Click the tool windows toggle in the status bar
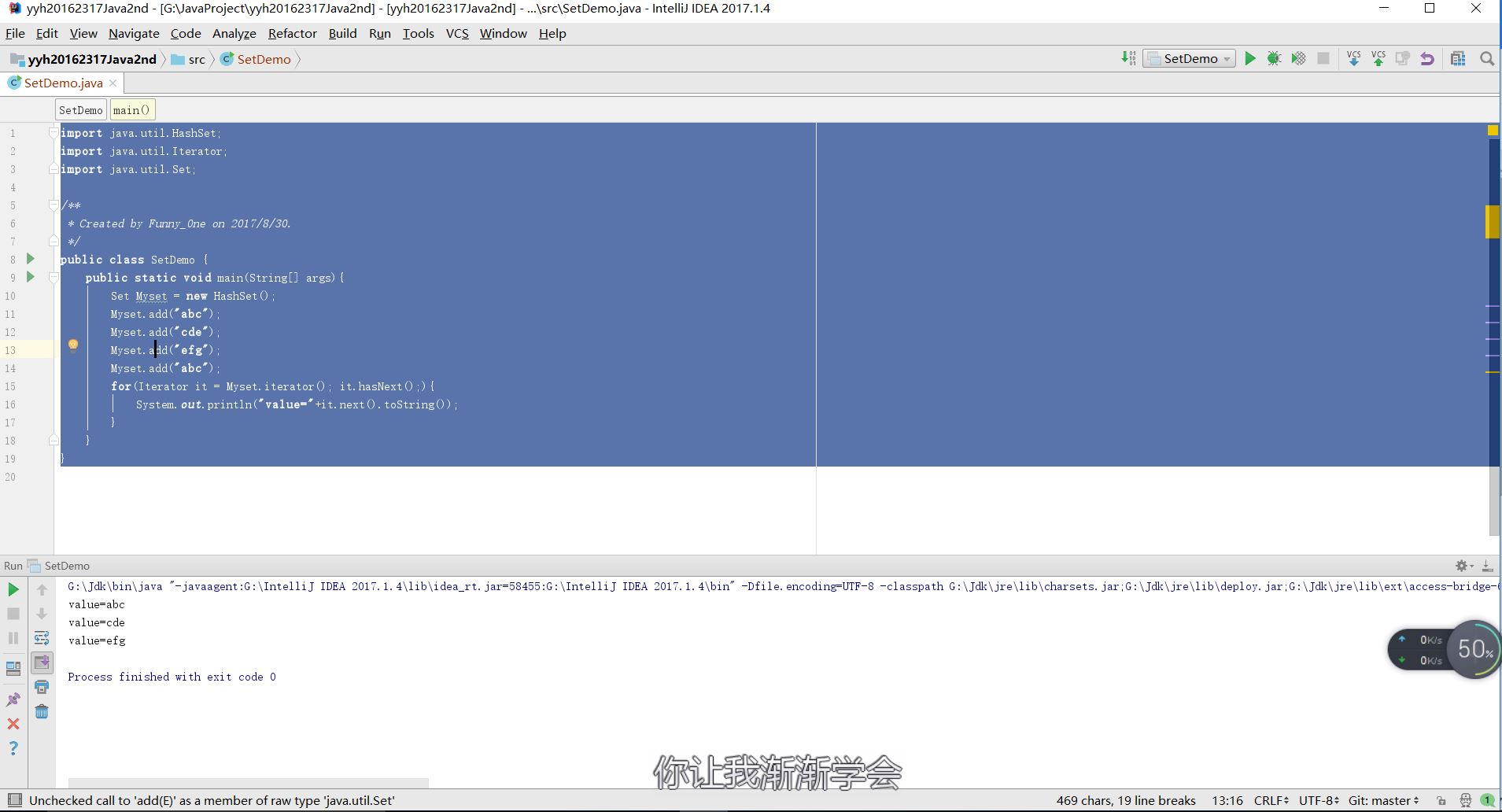The width and height of the screenshot is (1502, 812). (13, 800)
